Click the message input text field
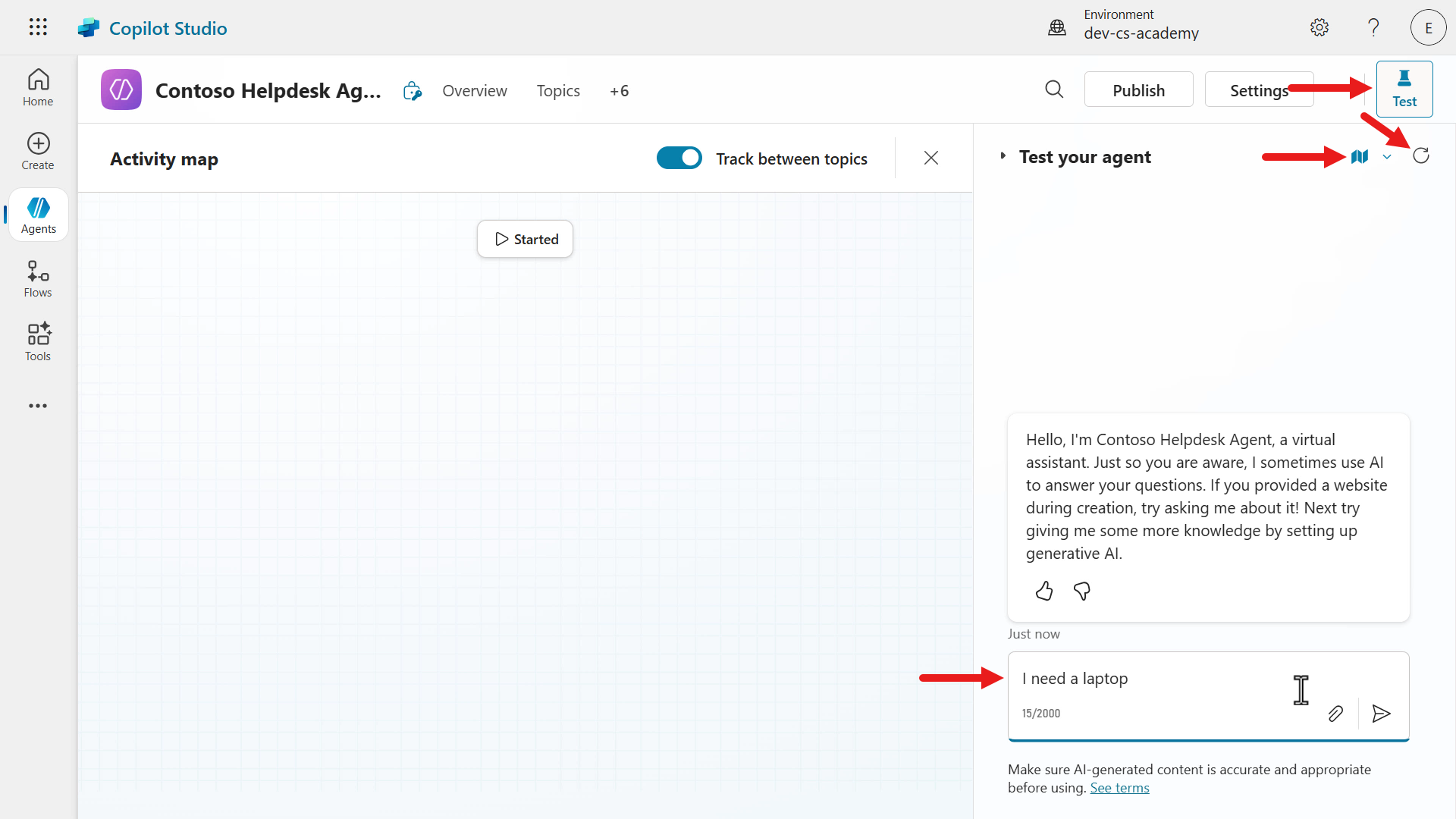 [1153, 679]
